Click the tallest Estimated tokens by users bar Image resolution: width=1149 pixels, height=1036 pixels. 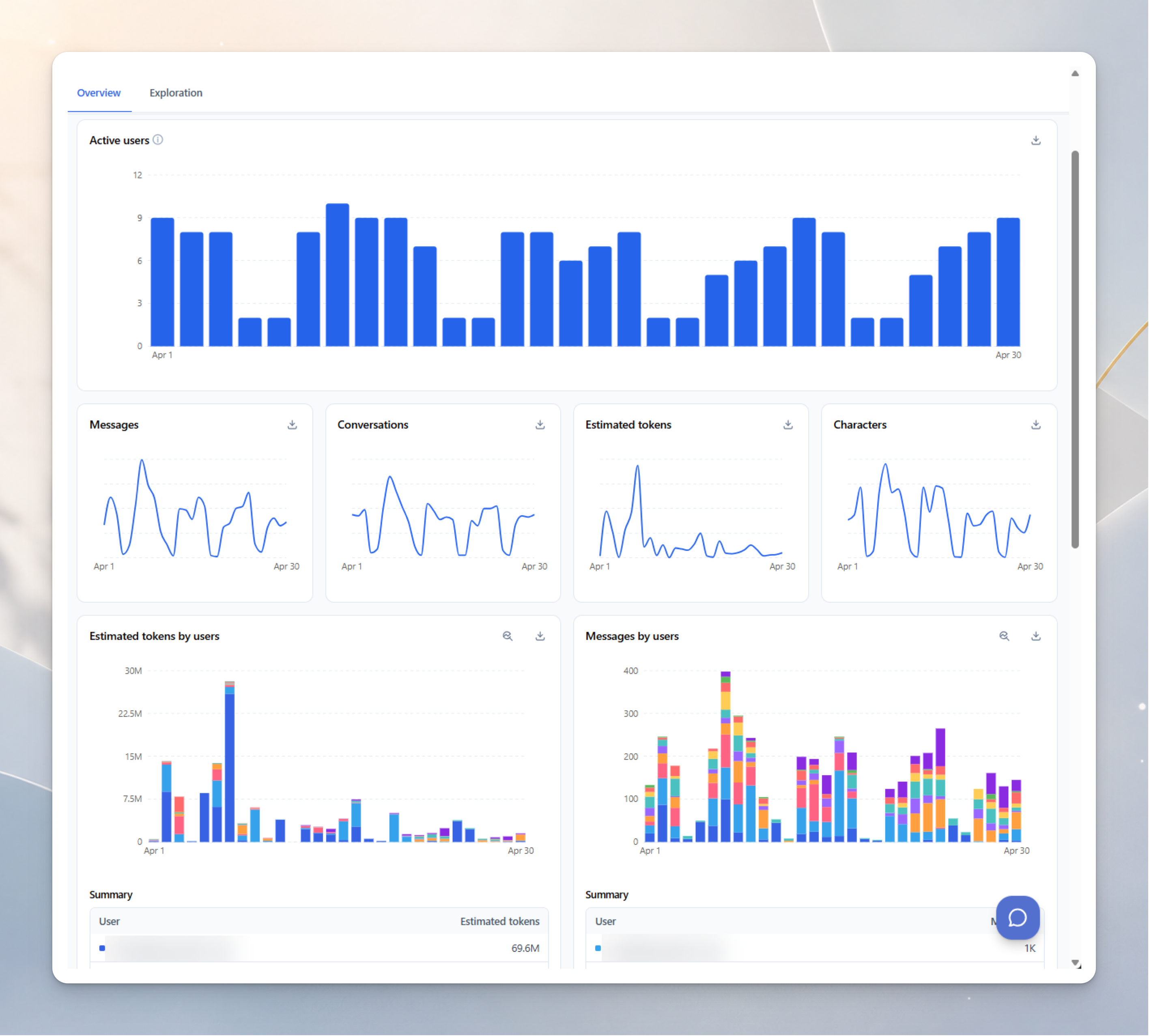[230, 761]
